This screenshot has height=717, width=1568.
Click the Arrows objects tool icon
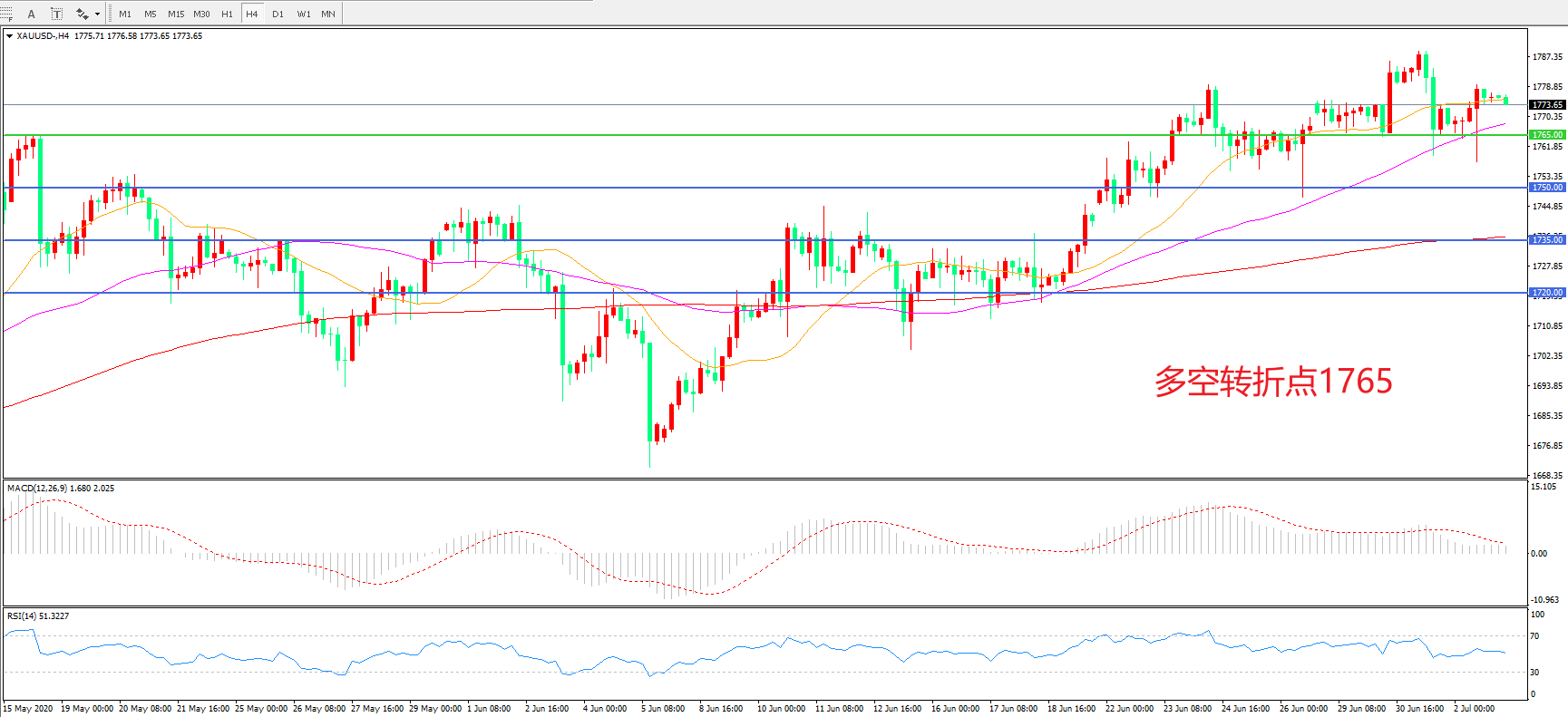pos(82,14)
